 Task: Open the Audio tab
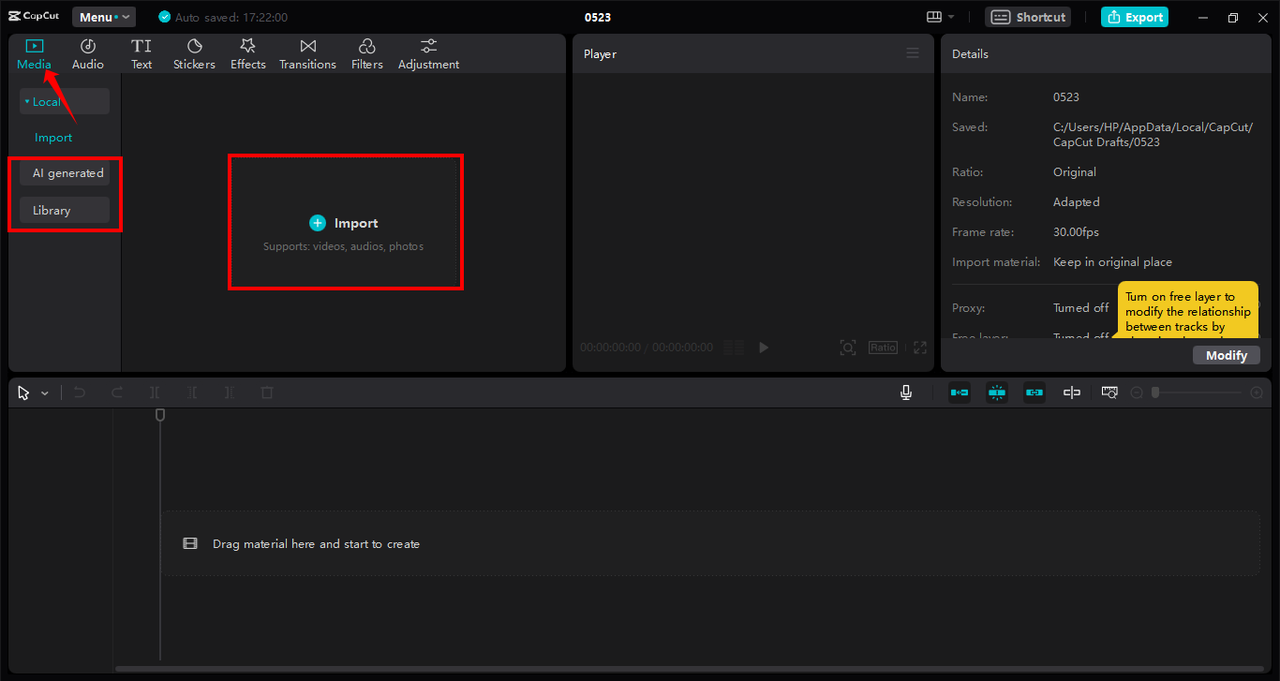pos(88,54)
